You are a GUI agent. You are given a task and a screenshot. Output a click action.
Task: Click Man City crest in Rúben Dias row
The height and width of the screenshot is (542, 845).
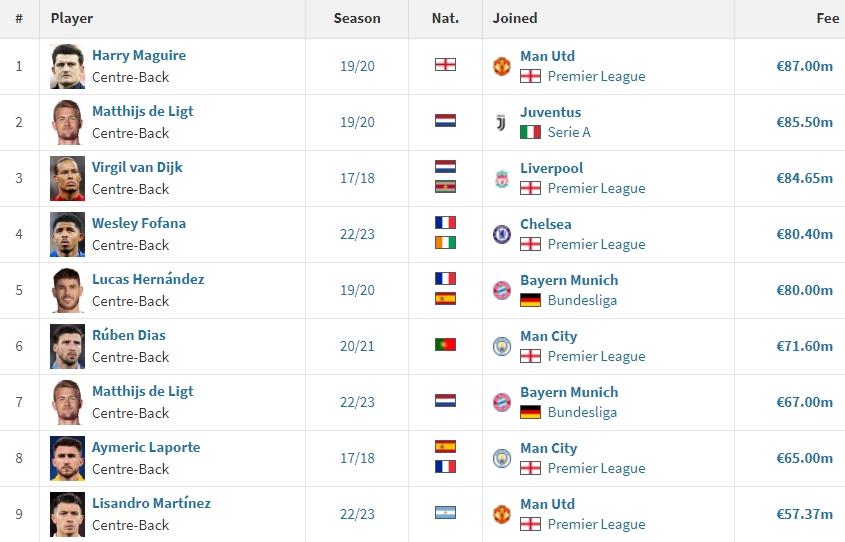(x=502, y=346)
